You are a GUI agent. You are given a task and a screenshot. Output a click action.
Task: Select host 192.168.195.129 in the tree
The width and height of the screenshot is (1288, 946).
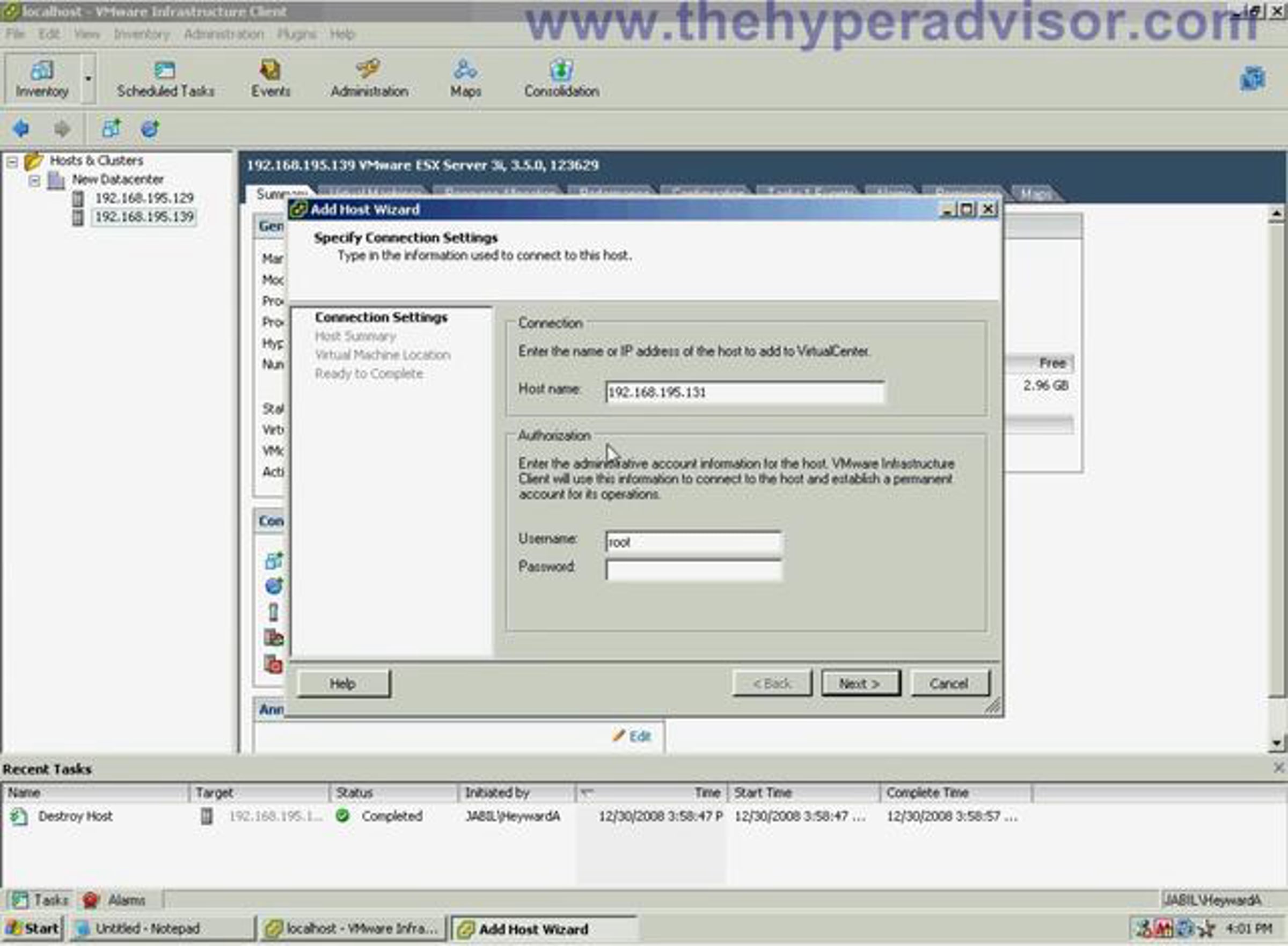pyautogui.click(x=144, y=198)
